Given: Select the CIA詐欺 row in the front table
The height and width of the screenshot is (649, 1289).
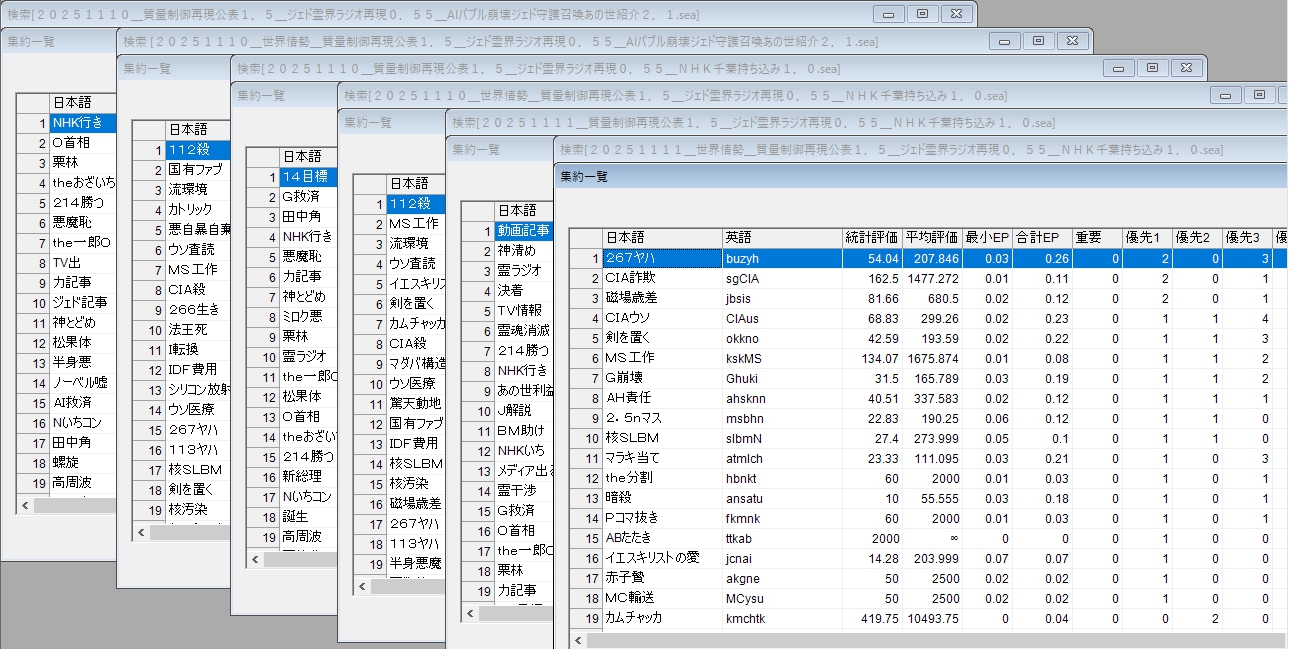Looking at the screenshot, I should pos(662,278).
